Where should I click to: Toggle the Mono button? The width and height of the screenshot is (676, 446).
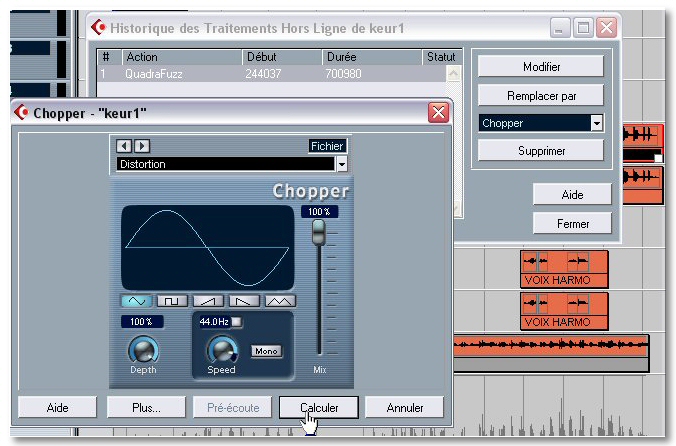tap(266, 351)
